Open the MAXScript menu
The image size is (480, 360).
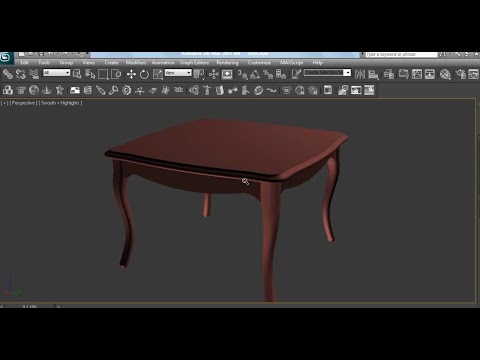(292, 63)
